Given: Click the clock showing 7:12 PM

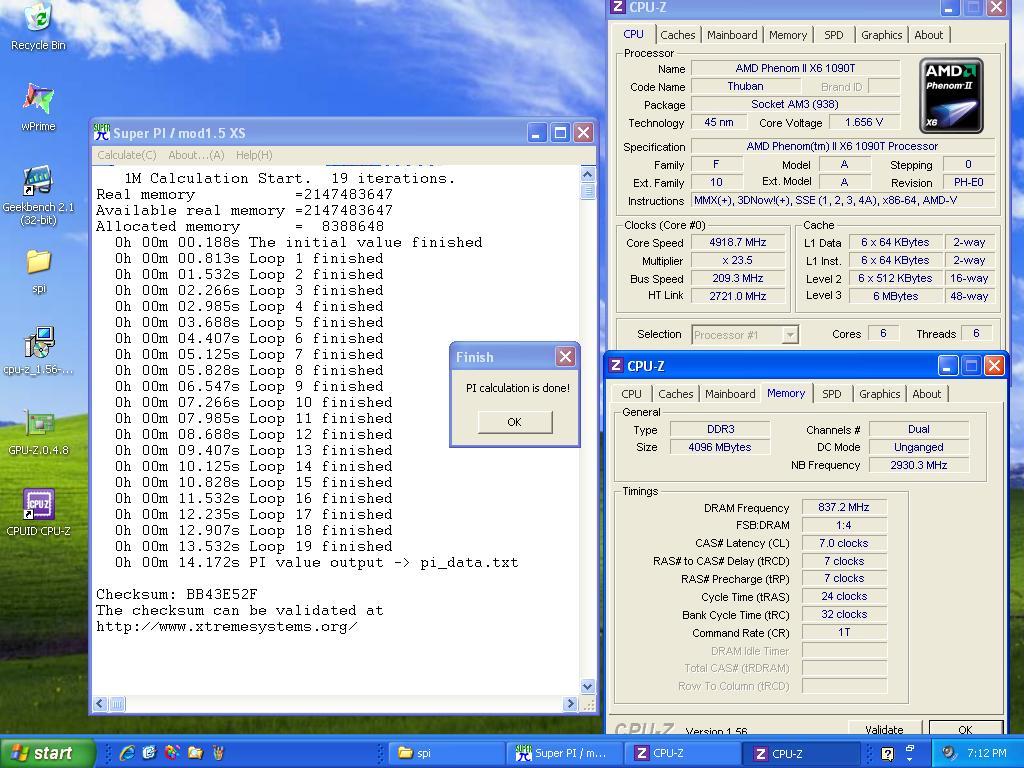Looking at the screenshot, I should (x=986, y=753).
